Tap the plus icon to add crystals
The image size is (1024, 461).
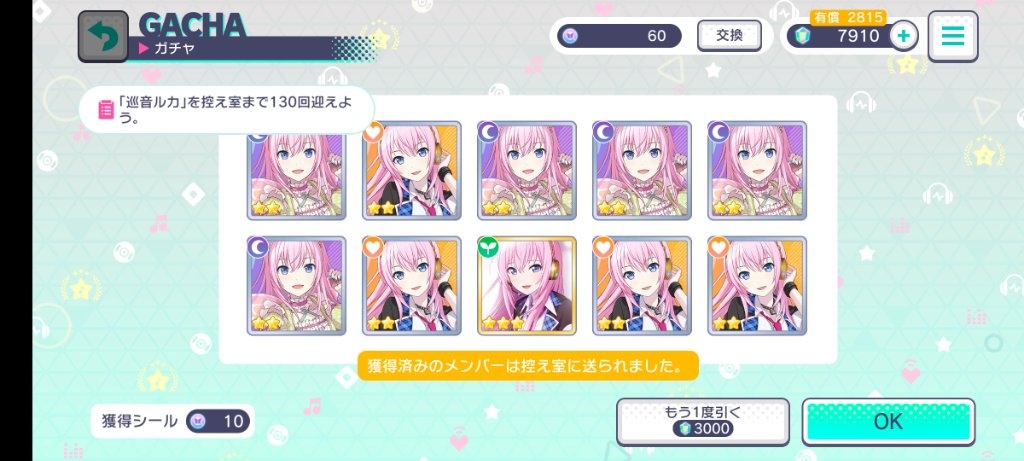click(904, 36)
